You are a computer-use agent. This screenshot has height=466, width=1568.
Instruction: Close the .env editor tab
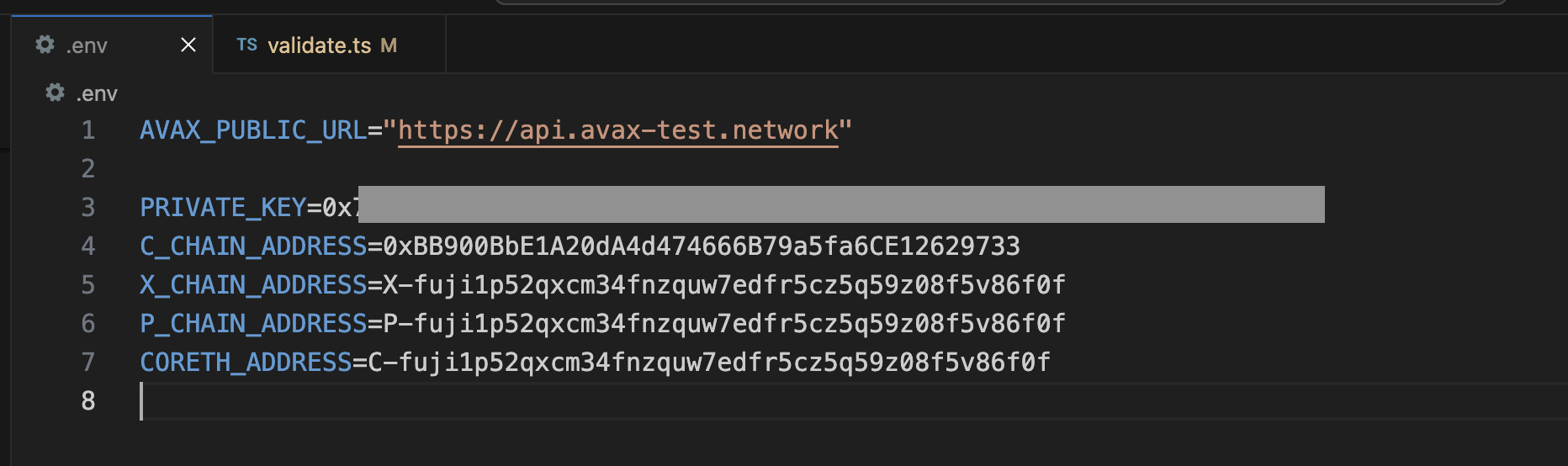tap(188, 45)
